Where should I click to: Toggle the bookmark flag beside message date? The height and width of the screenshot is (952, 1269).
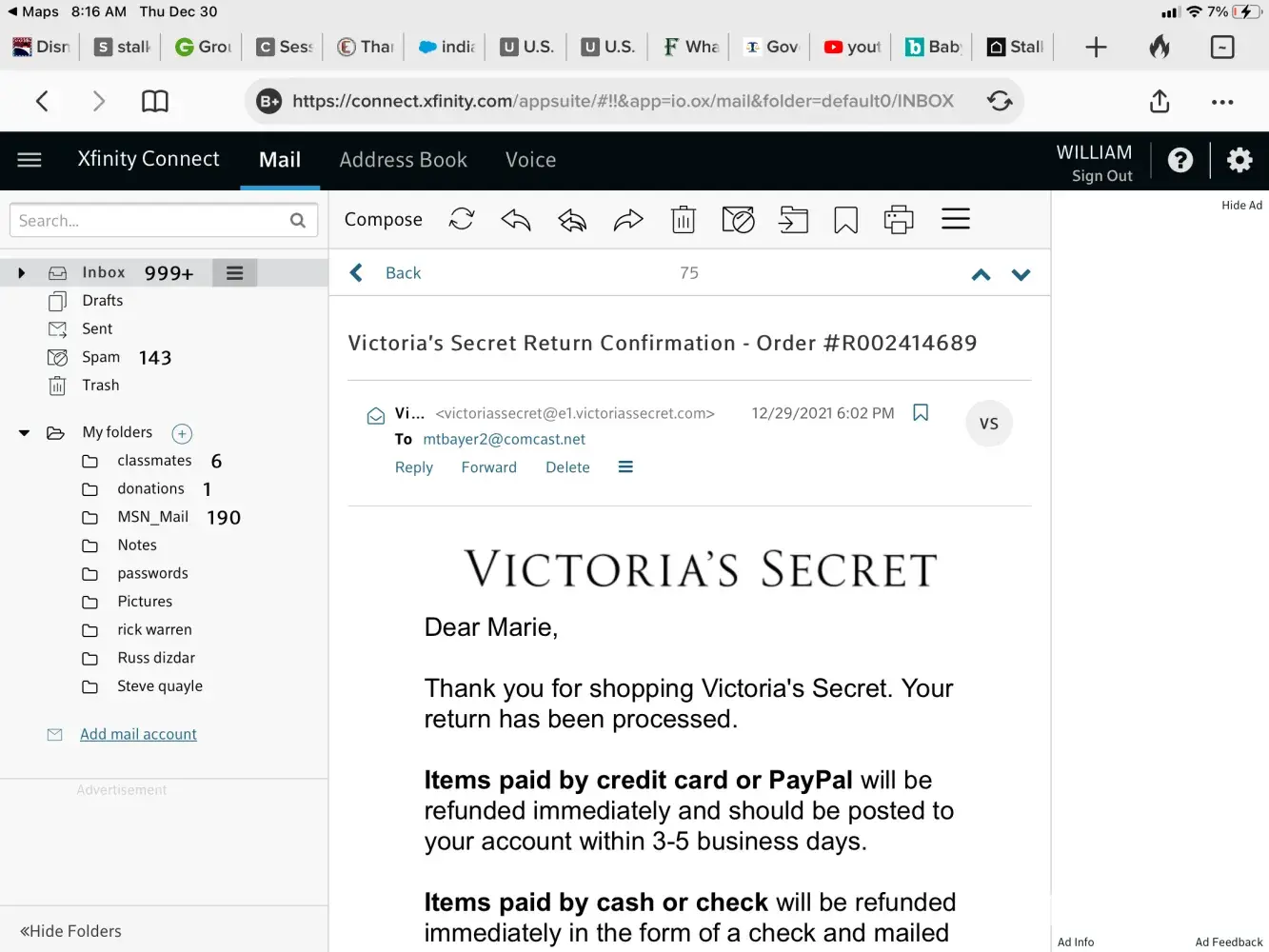[x=921, y=412]
